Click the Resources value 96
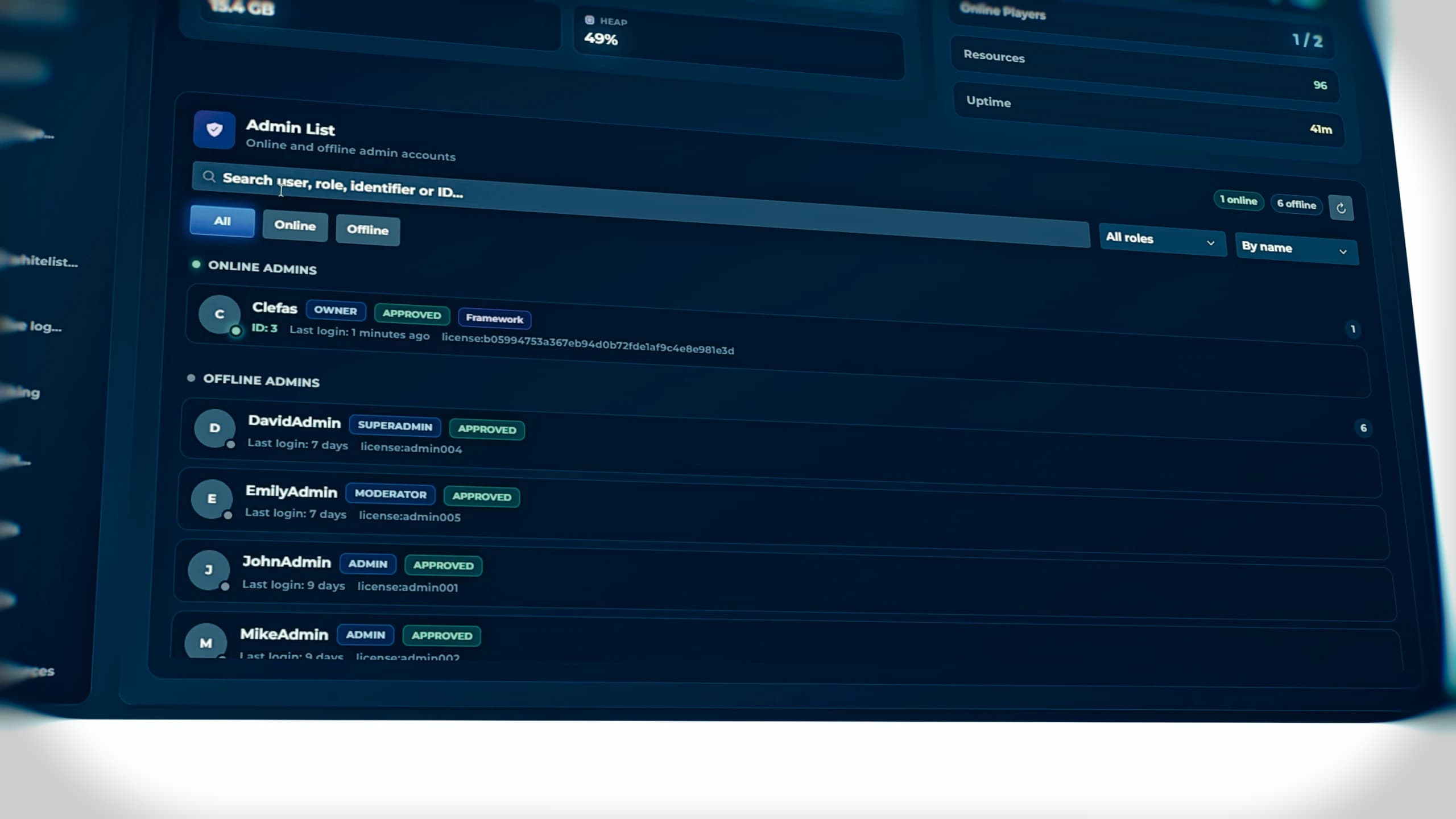Screen dimensions: 1456x819 click(1320, 85)
